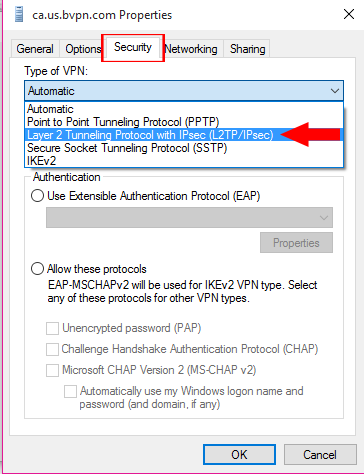
Task: Open the Options tab
Action: [x=83, y=49]
